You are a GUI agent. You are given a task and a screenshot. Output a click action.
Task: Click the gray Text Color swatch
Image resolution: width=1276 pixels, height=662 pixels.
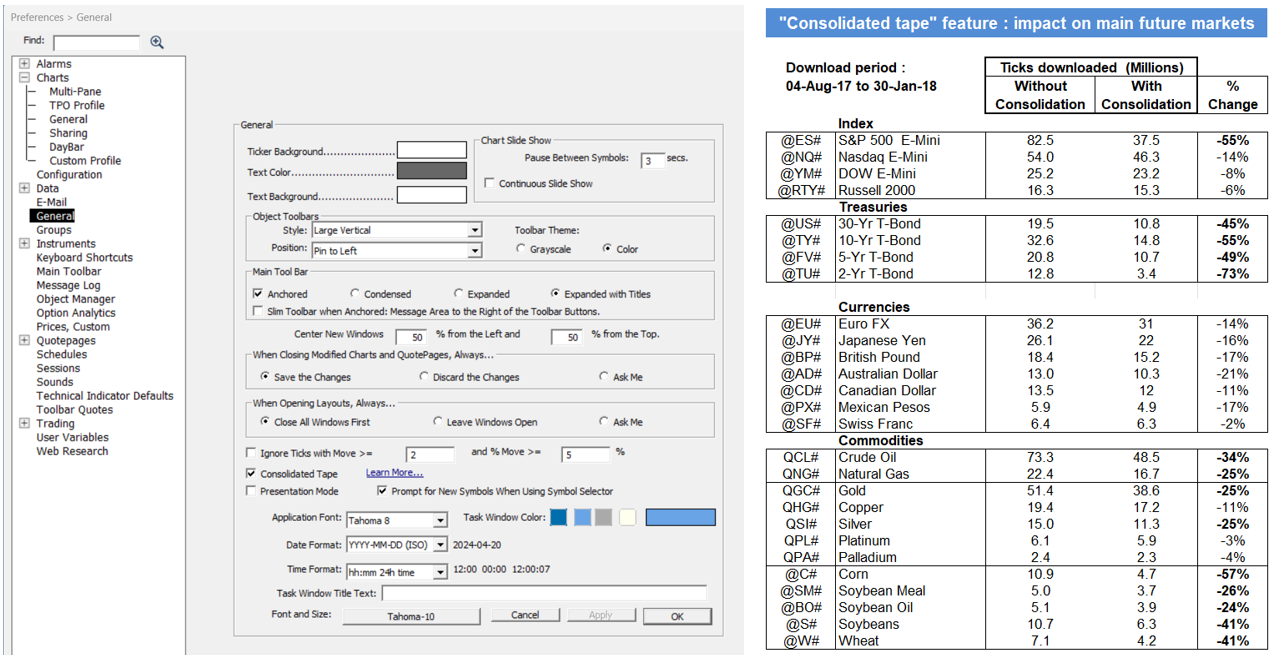click(x=432, y=171)
